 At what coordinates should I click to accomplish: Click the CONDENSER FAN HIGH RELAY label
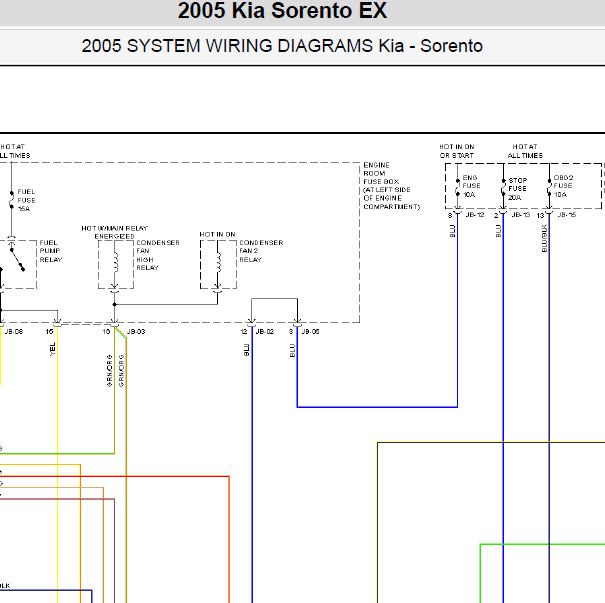[158, 255]
